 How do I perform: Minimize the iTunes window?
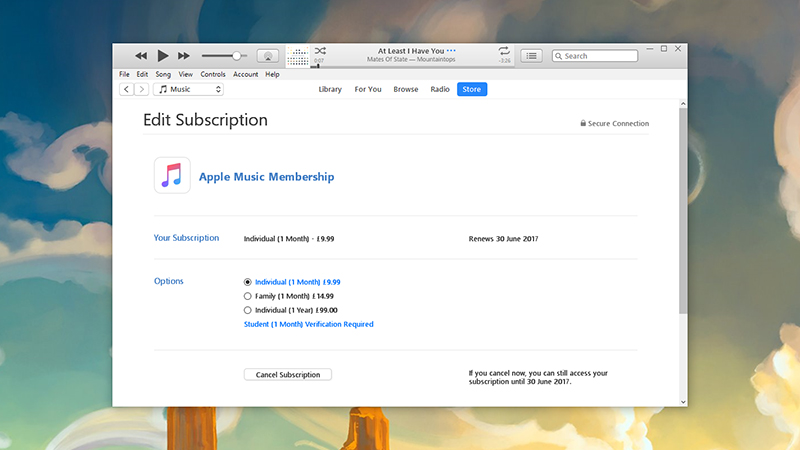point(649,49)
